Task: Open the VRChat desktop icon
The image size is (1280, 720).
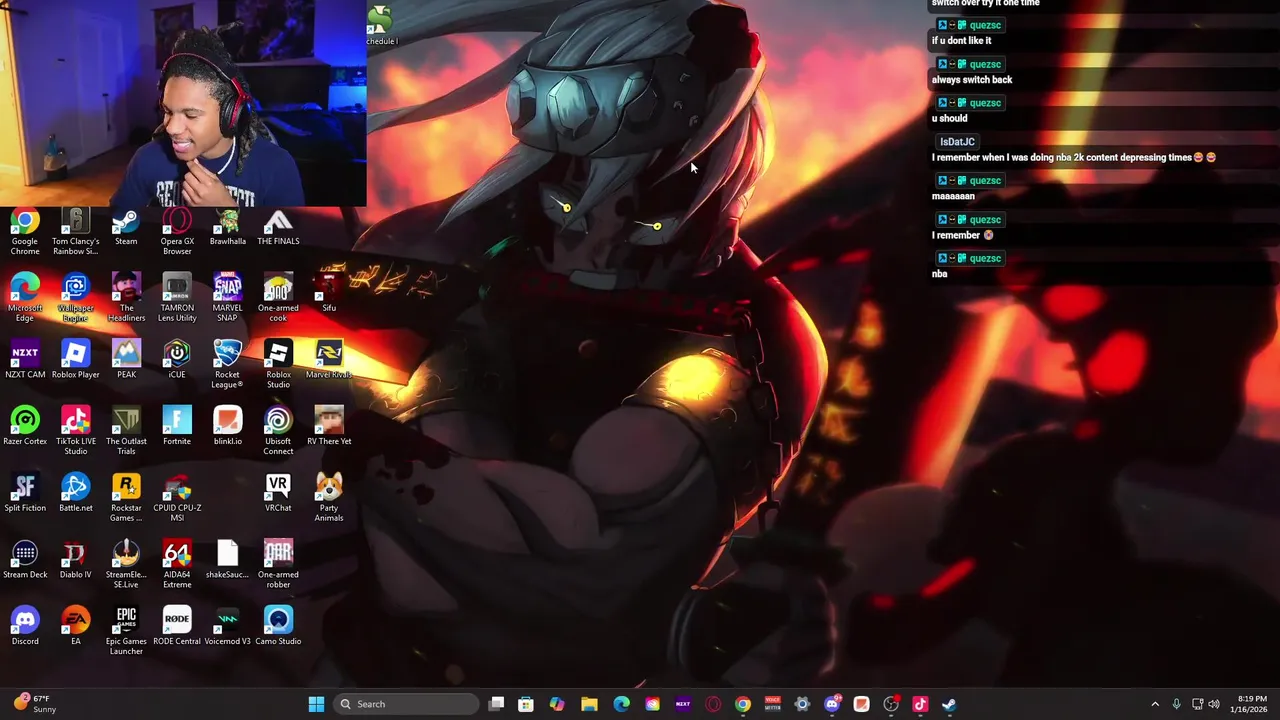Action: [278, 493]
